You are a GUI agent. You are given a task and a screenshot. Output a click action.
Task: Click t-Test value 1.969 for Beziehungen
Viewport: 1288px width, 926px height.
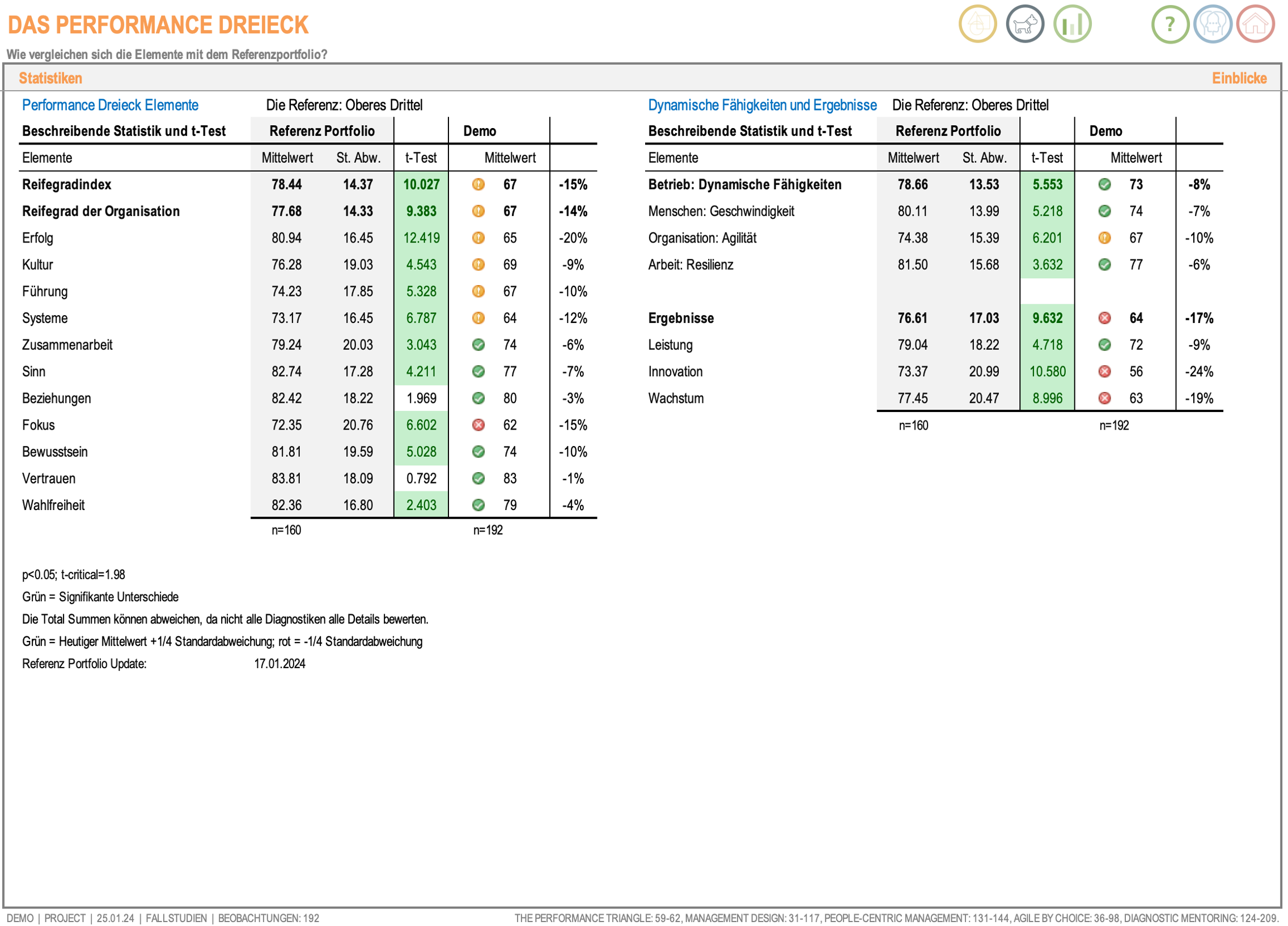pos(421,398)
